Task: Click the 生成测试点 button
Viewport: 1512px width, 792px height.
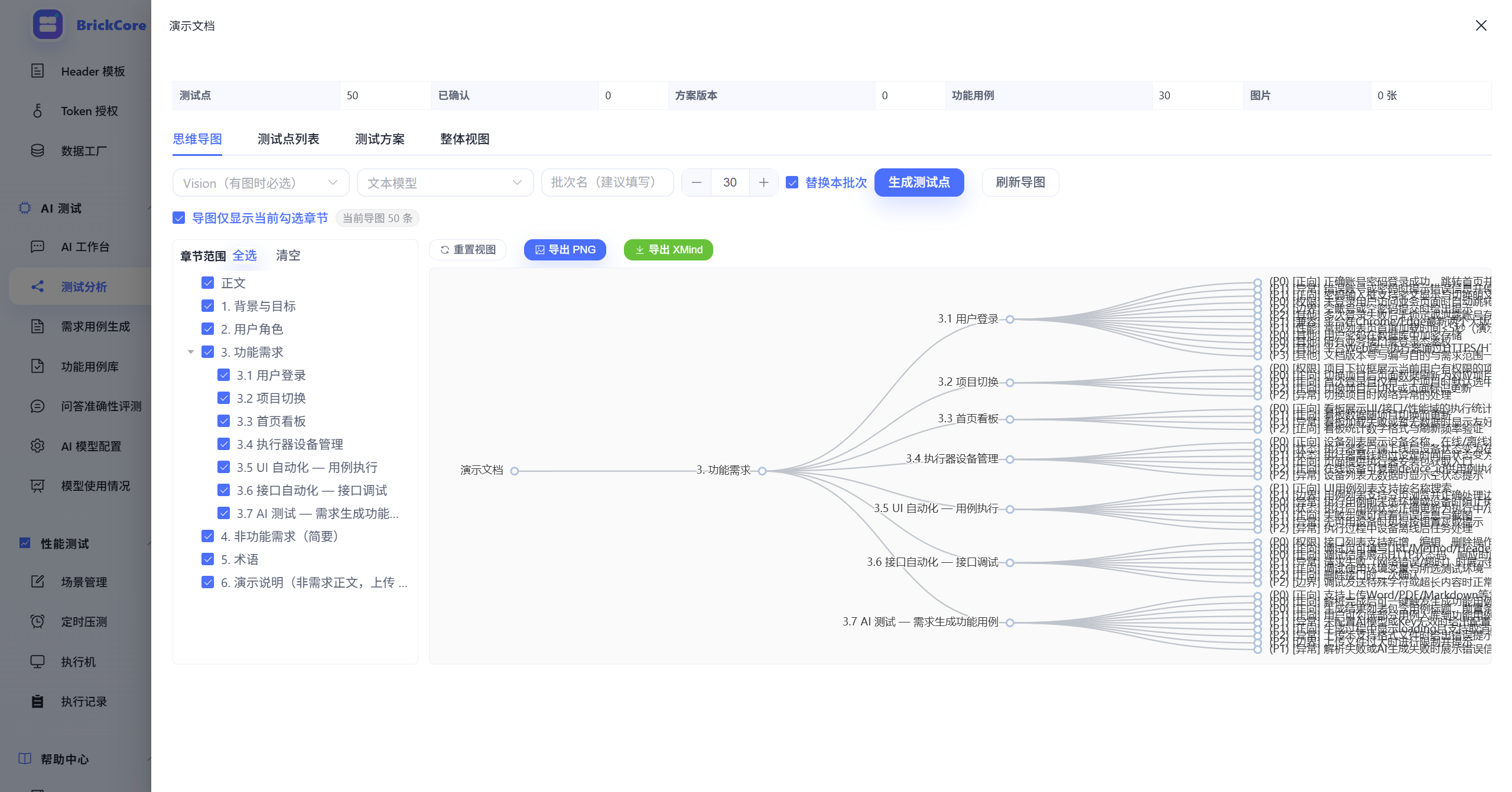Action: tap(919, 182)
